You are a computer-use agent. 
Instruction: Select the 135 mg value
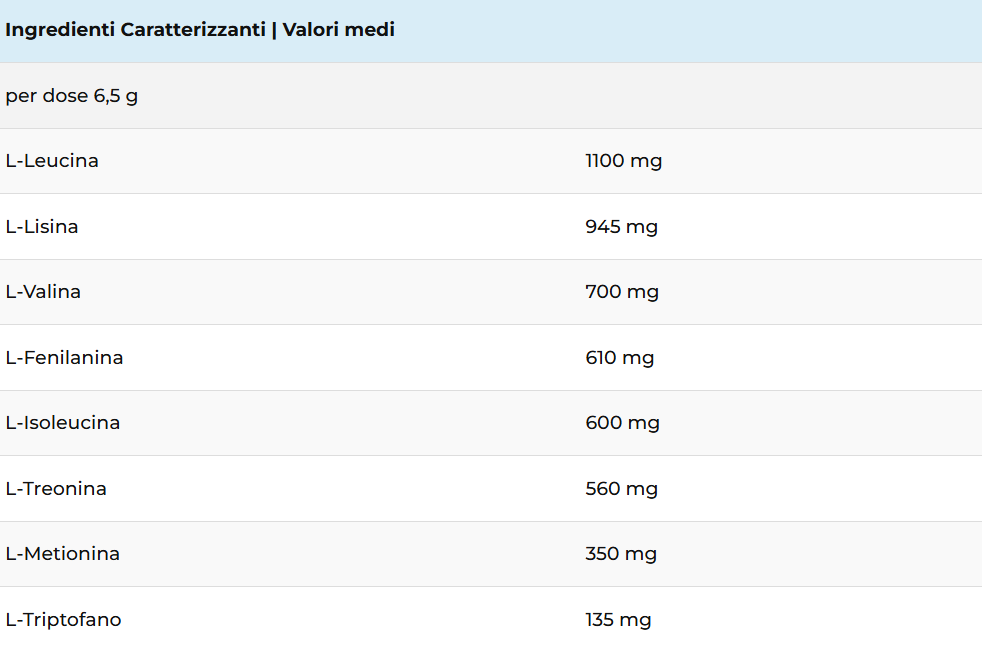pos(618,620)
